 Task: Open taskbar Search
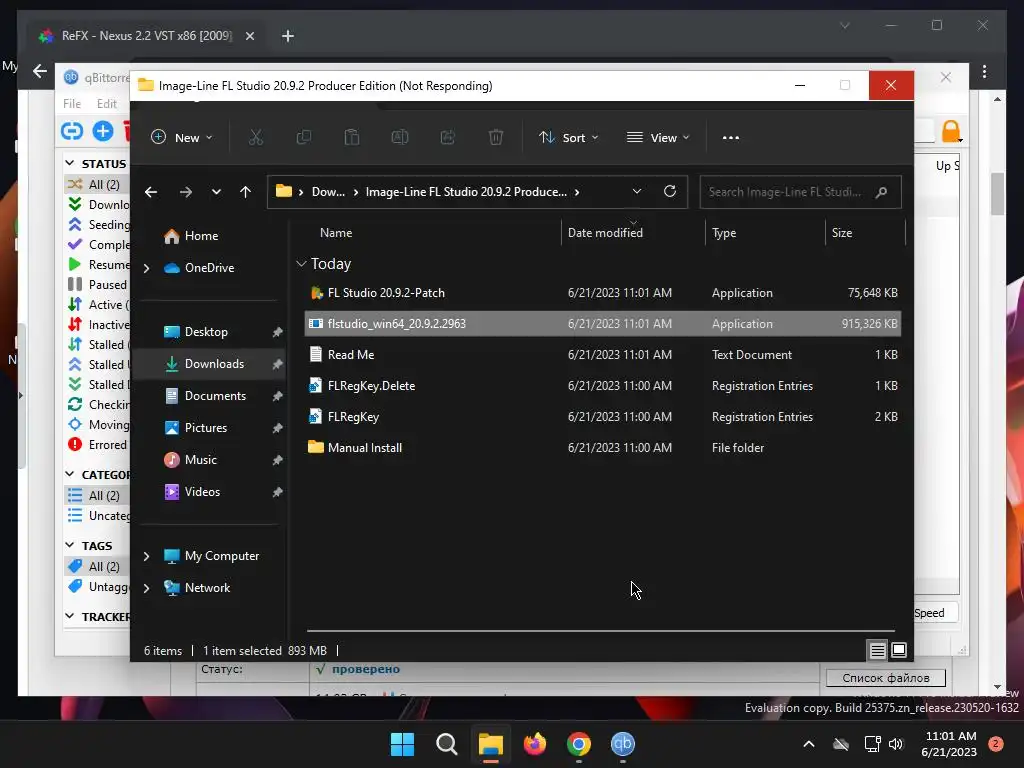447,744
